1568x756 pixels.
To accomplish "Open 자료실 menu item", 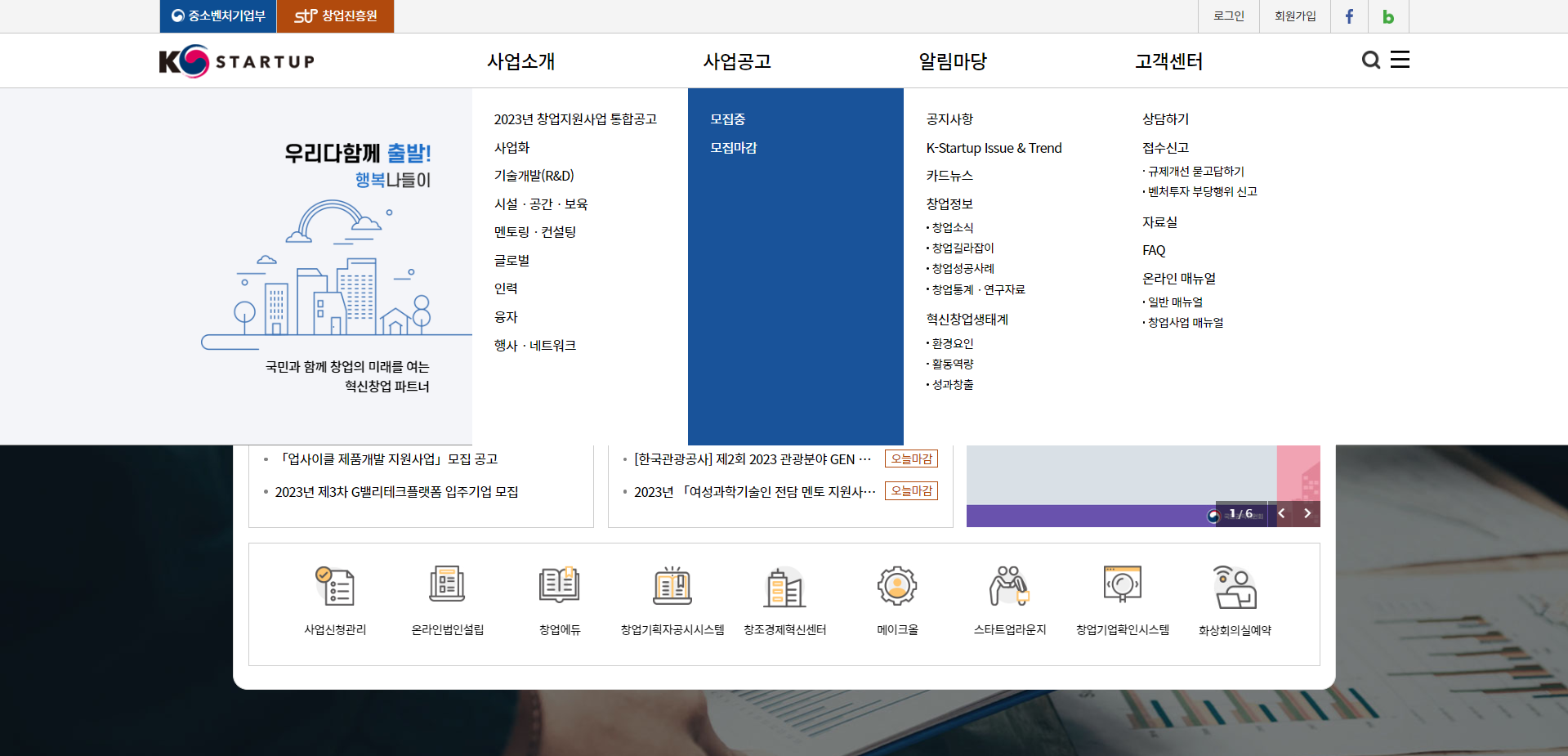I will 1159,222.
